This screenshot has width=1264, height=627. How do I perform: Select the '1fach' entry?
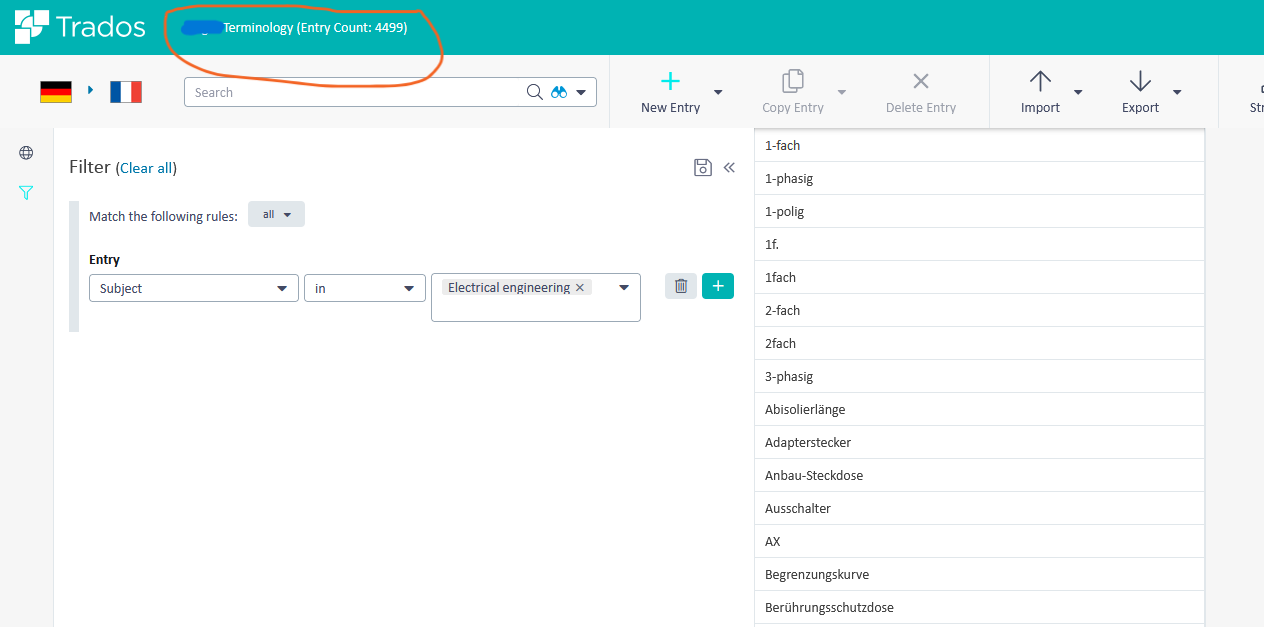point(979,277)
